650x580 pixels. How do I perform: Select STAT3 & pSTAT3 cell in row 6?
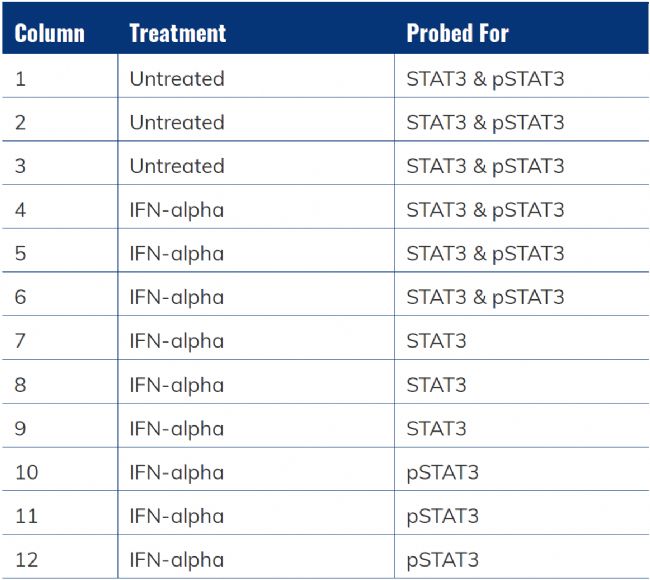pyautogui.click(x=485, y=297)
